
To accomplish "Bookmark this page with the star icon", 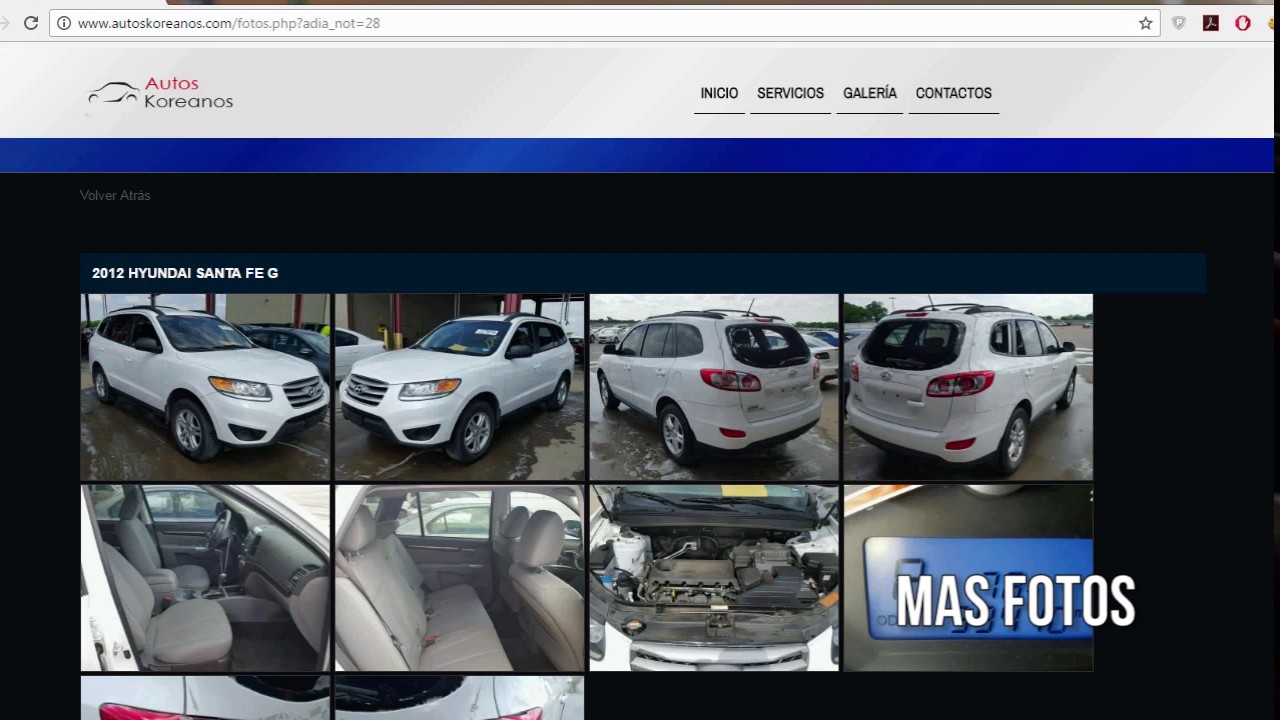I will tap(1146, 23).
